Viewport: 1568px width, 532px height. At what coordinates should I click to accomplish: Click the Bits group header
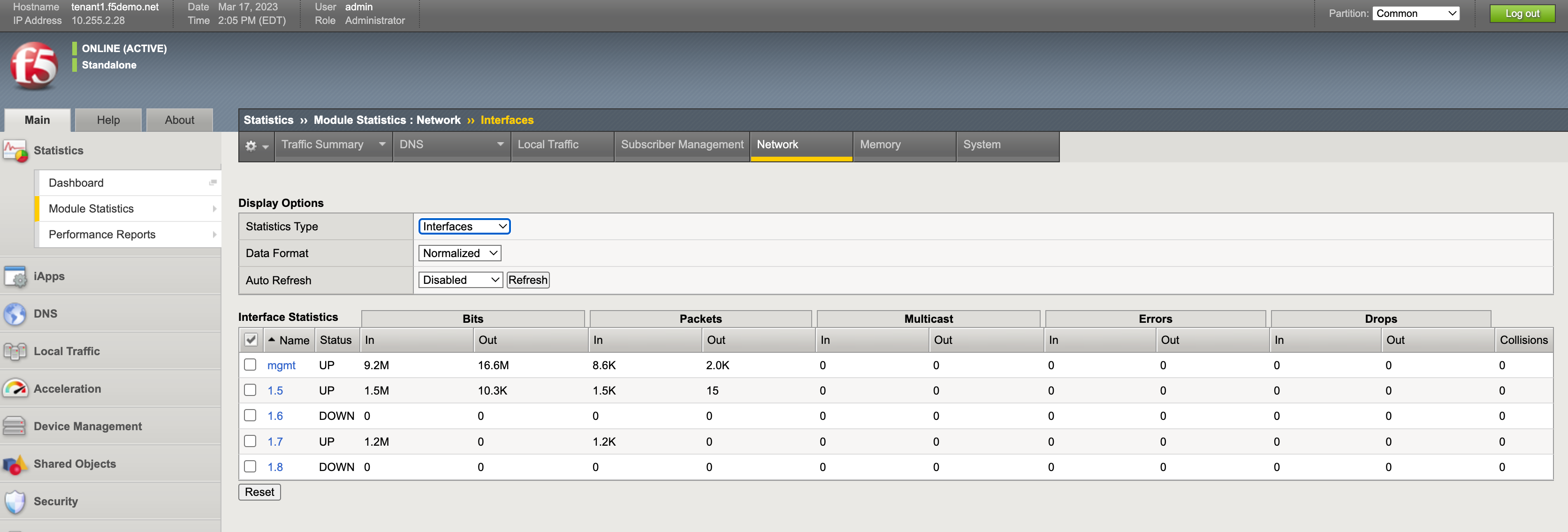473,319
